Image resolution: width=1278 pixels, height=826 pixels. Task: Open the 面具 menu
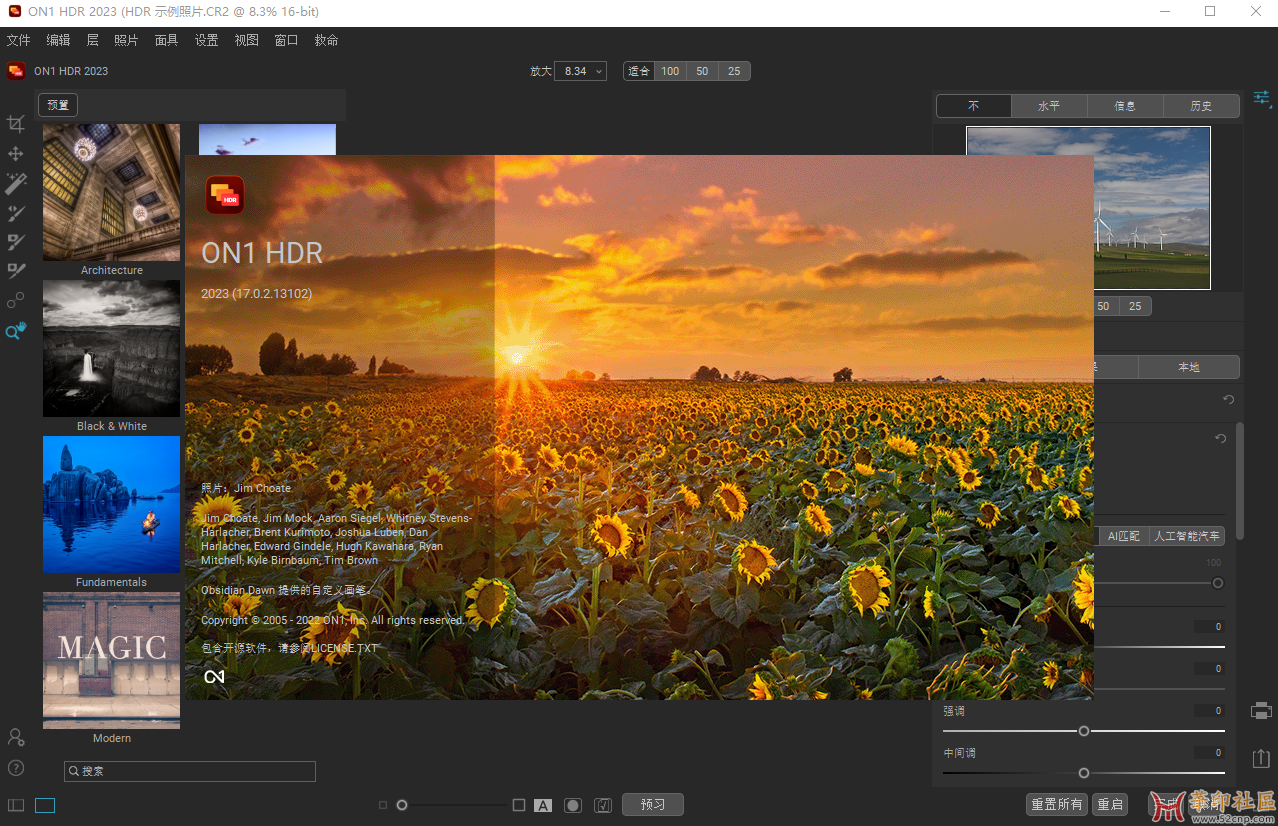click(x=166, y=40)
